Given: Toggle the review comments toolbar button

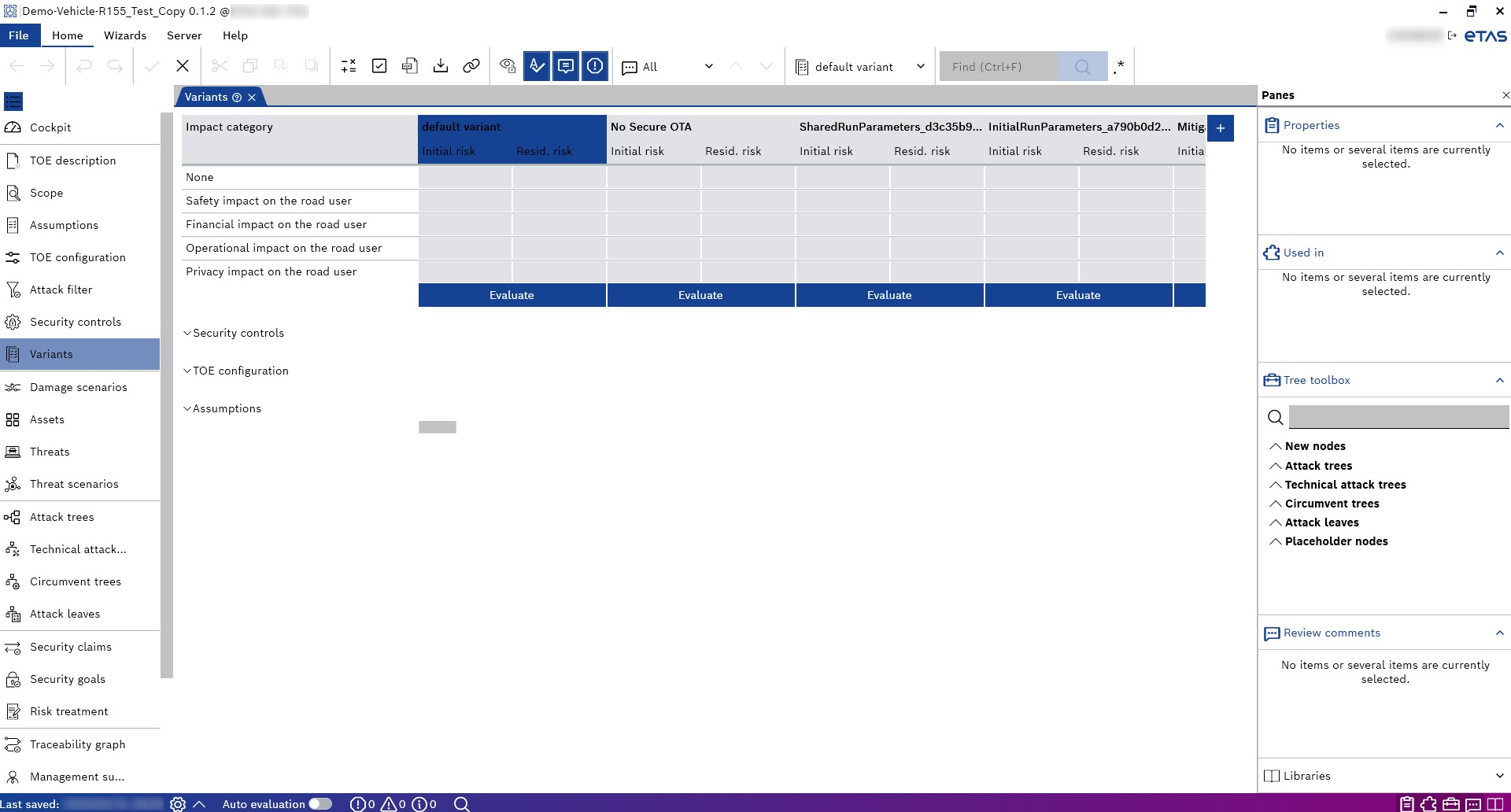Looking at the screenshot, I should pos(566,66).
